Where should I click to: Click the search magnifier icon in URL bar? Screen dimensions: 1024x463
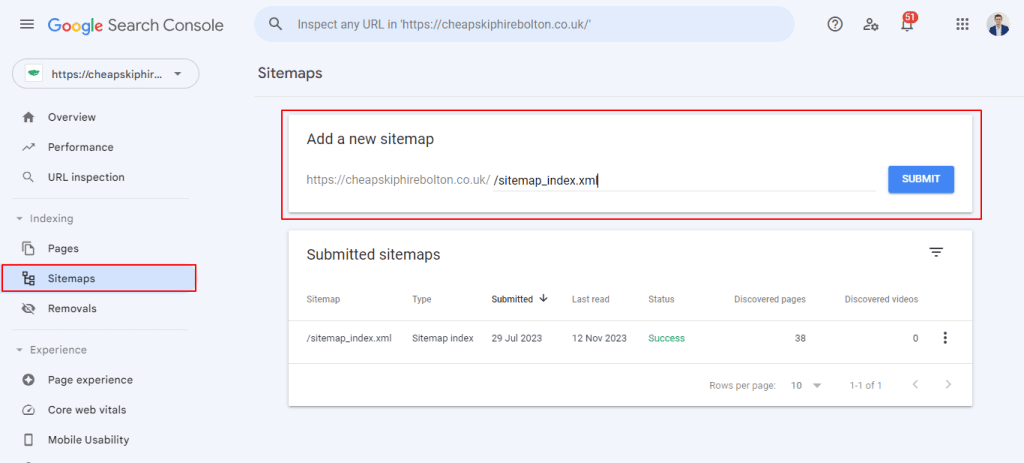(276, 25)
